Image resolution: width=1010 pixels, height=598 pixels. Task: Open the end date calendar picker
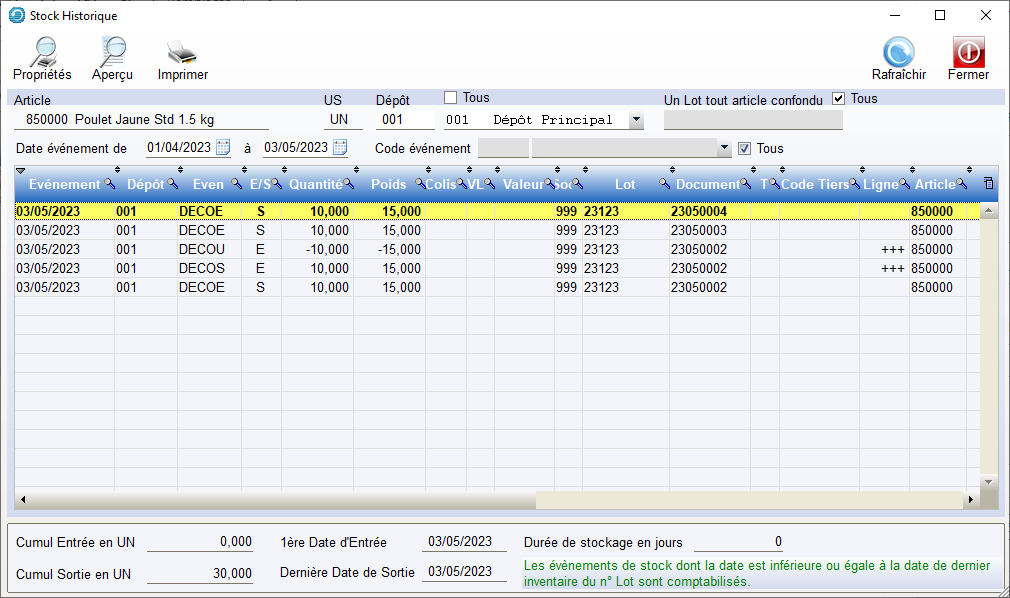340,148
